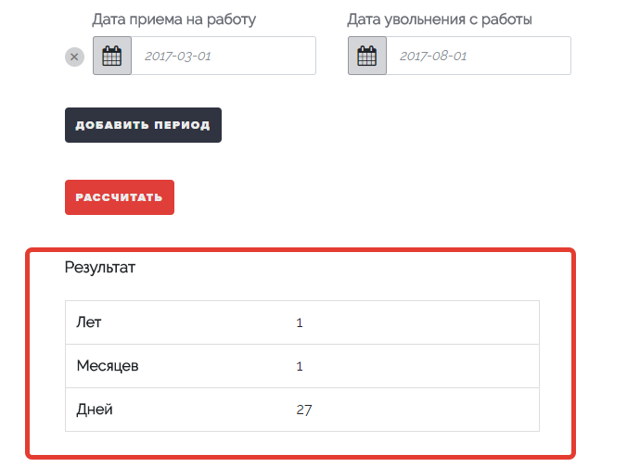Click the Дата увольнения с работы label
640x467 pixels.
(x=440, y=19)
